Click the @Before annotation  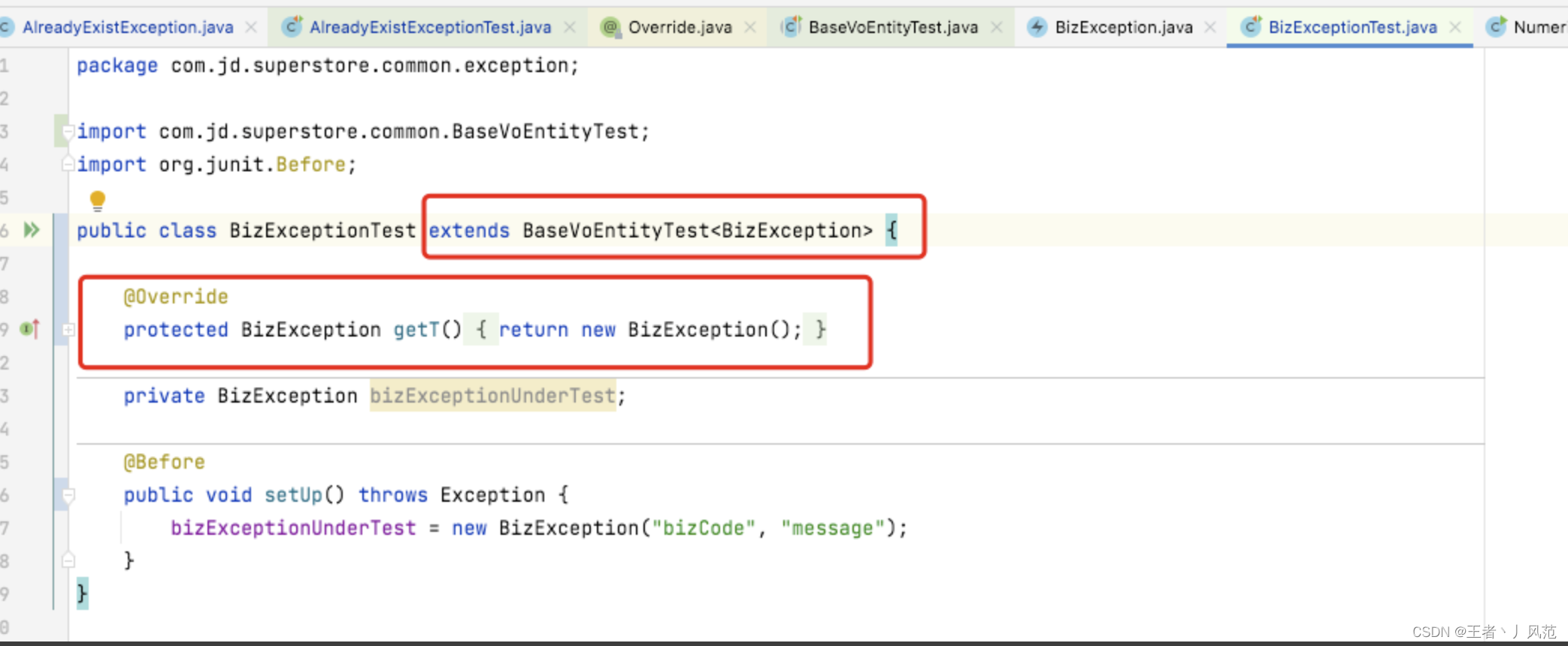click(164, 462)
